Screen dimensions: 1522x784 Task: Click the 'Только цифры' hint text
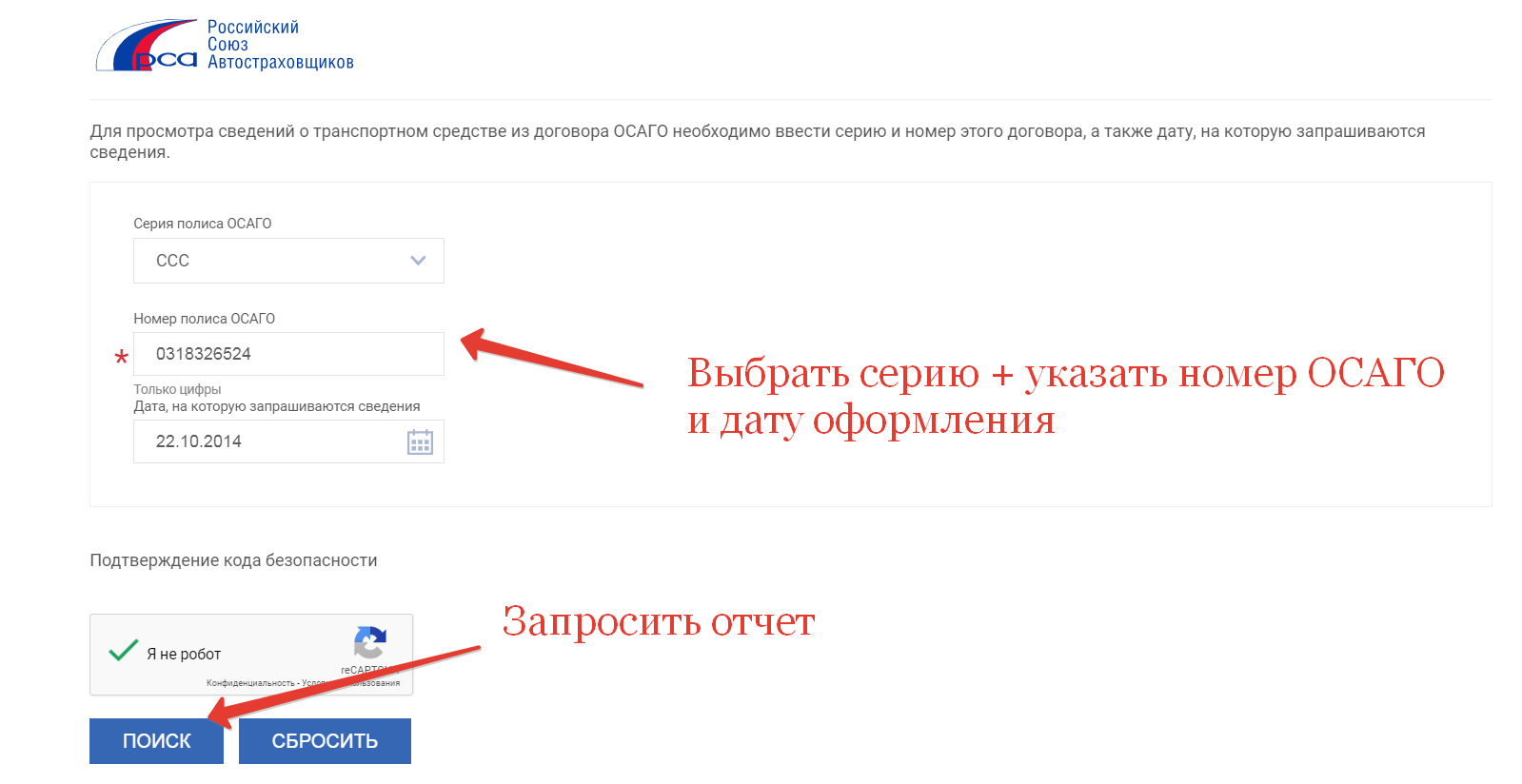click(x=177, y=389)
